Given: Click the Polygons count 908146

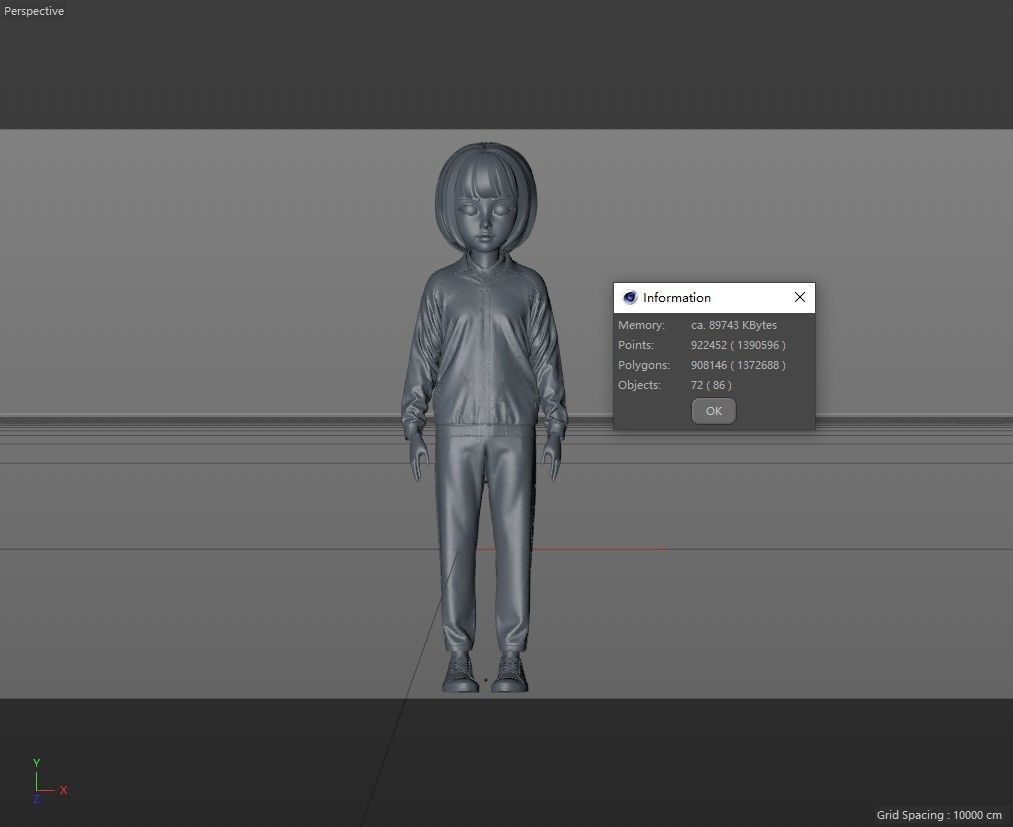Looking at the screenshot, I should pyautogui.click(x=710, y=364).
